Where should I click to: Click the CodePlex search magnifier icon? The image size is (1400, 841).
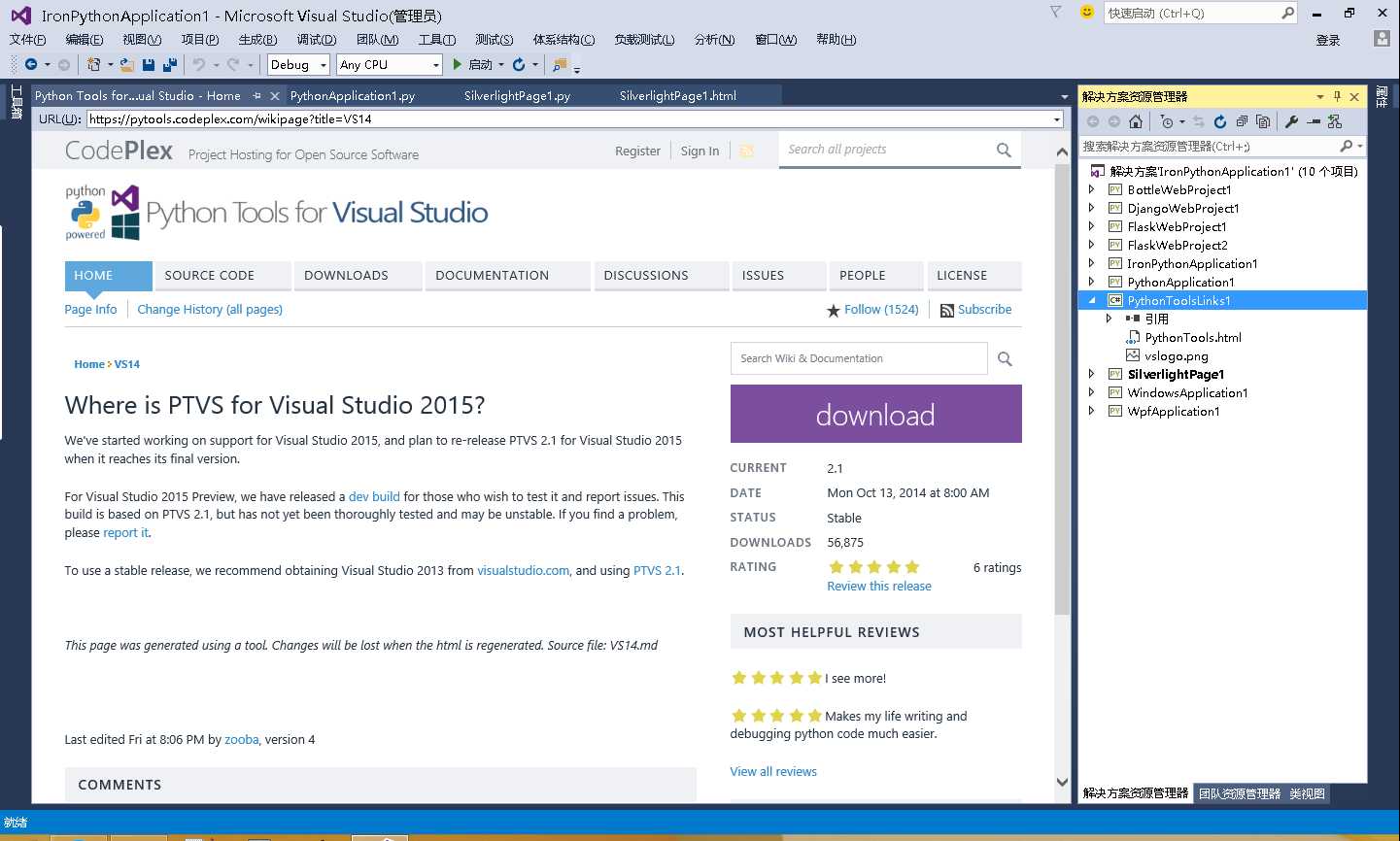1004,150
